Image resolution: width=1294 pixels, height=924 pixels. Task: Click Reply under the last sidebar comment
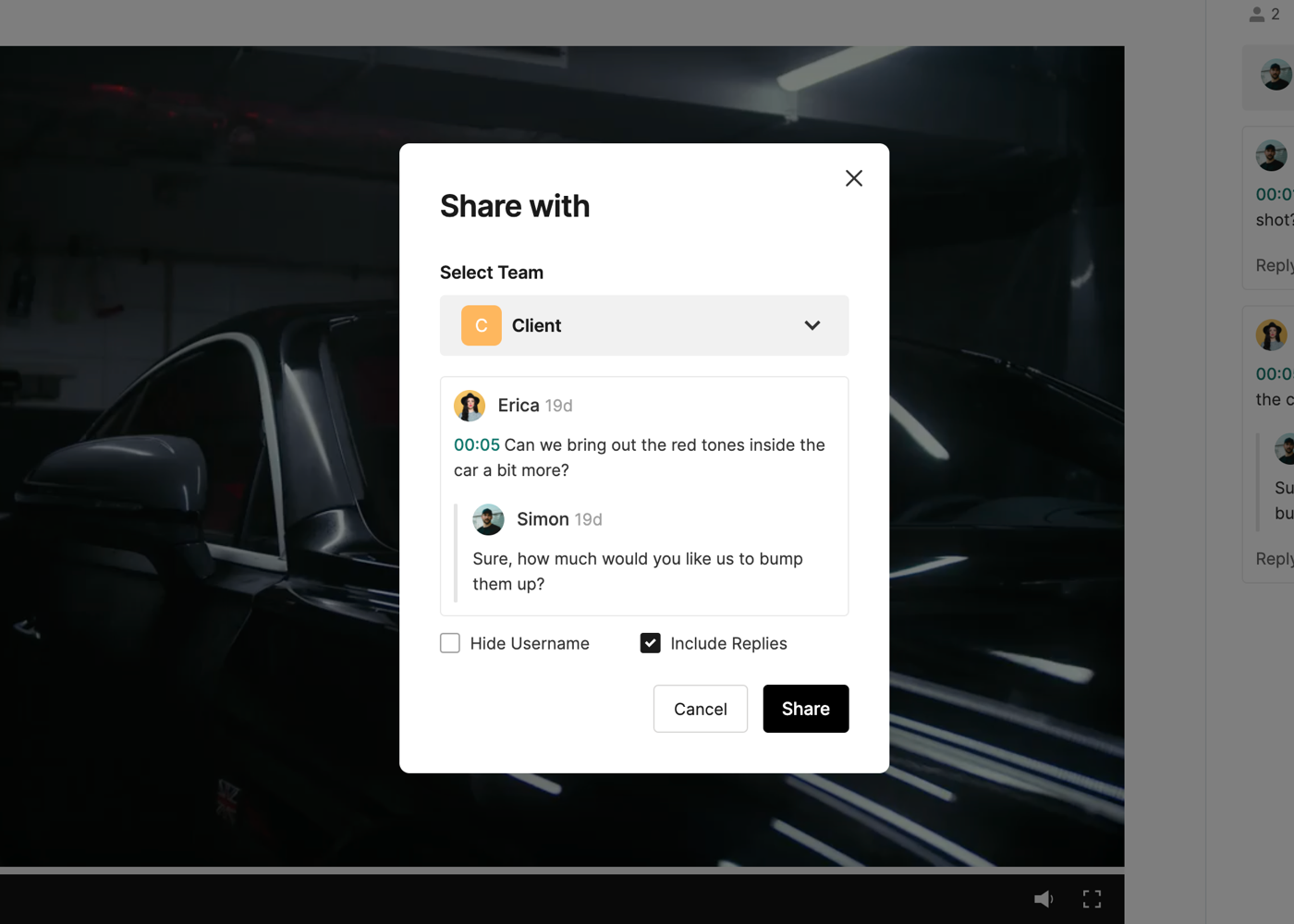[1274, 559]
